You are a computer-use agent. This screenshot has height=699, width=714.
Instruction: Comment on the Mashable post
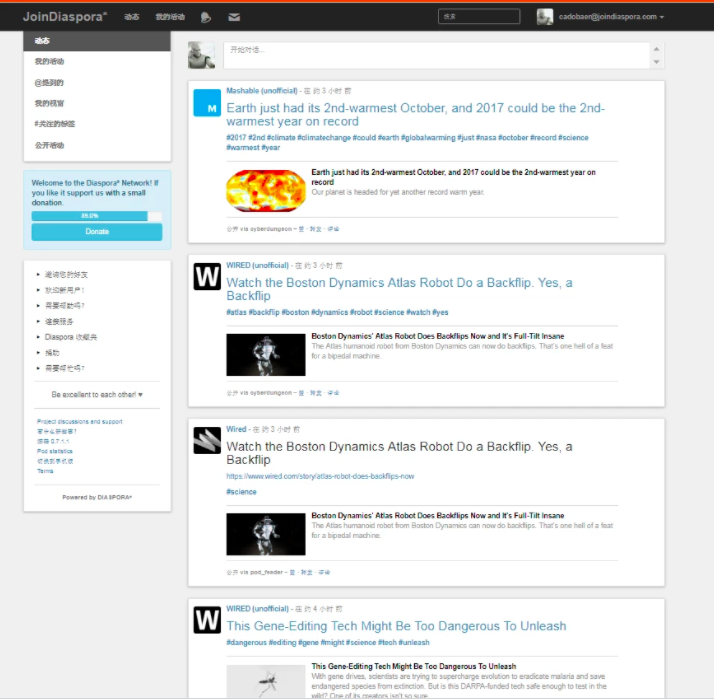pos(333,229)
